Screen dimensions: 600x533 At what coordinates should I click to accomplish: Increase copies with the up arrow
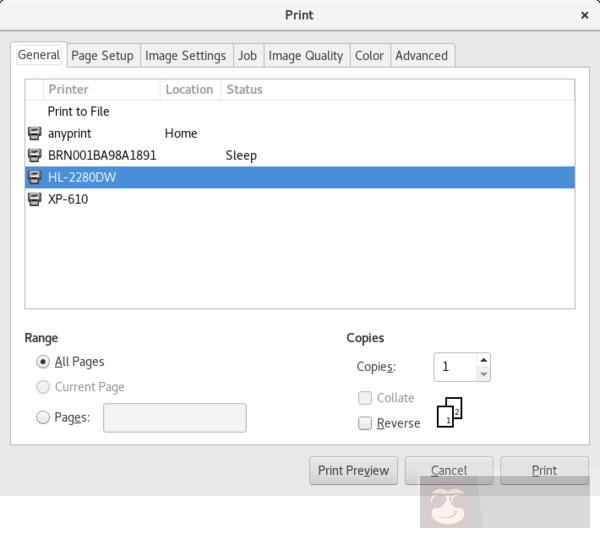(x=483, y=360)
